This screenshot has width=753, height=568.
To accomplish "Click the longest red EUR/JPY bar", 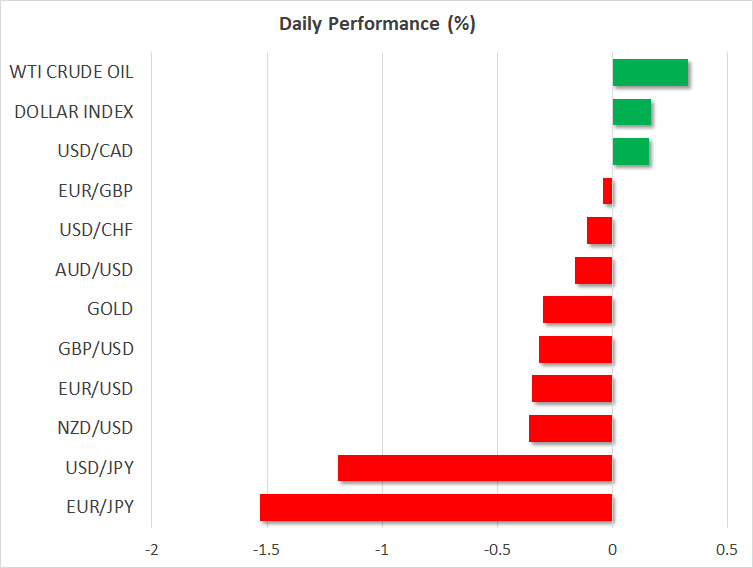I will click(x=436, y=507).
